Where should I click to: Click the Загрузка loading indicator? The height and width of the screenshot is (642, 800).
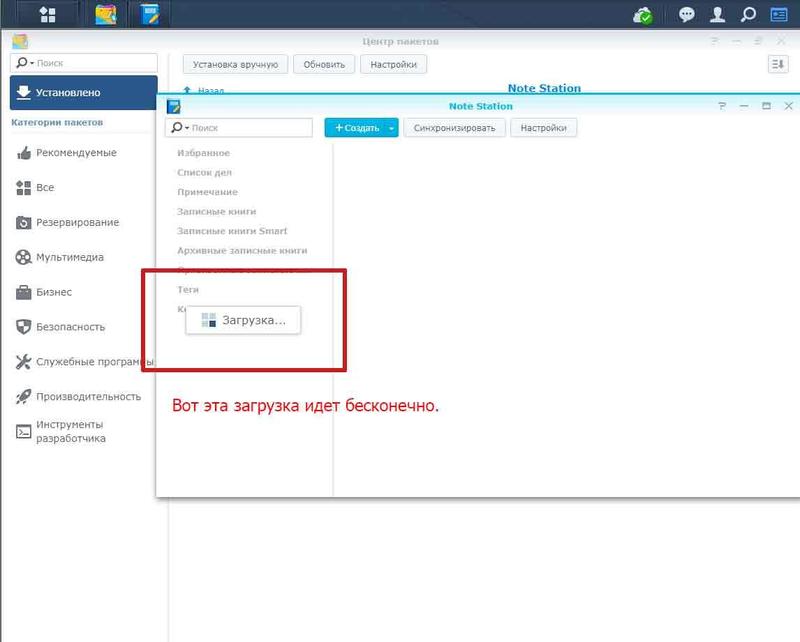[x=243, y=320]
